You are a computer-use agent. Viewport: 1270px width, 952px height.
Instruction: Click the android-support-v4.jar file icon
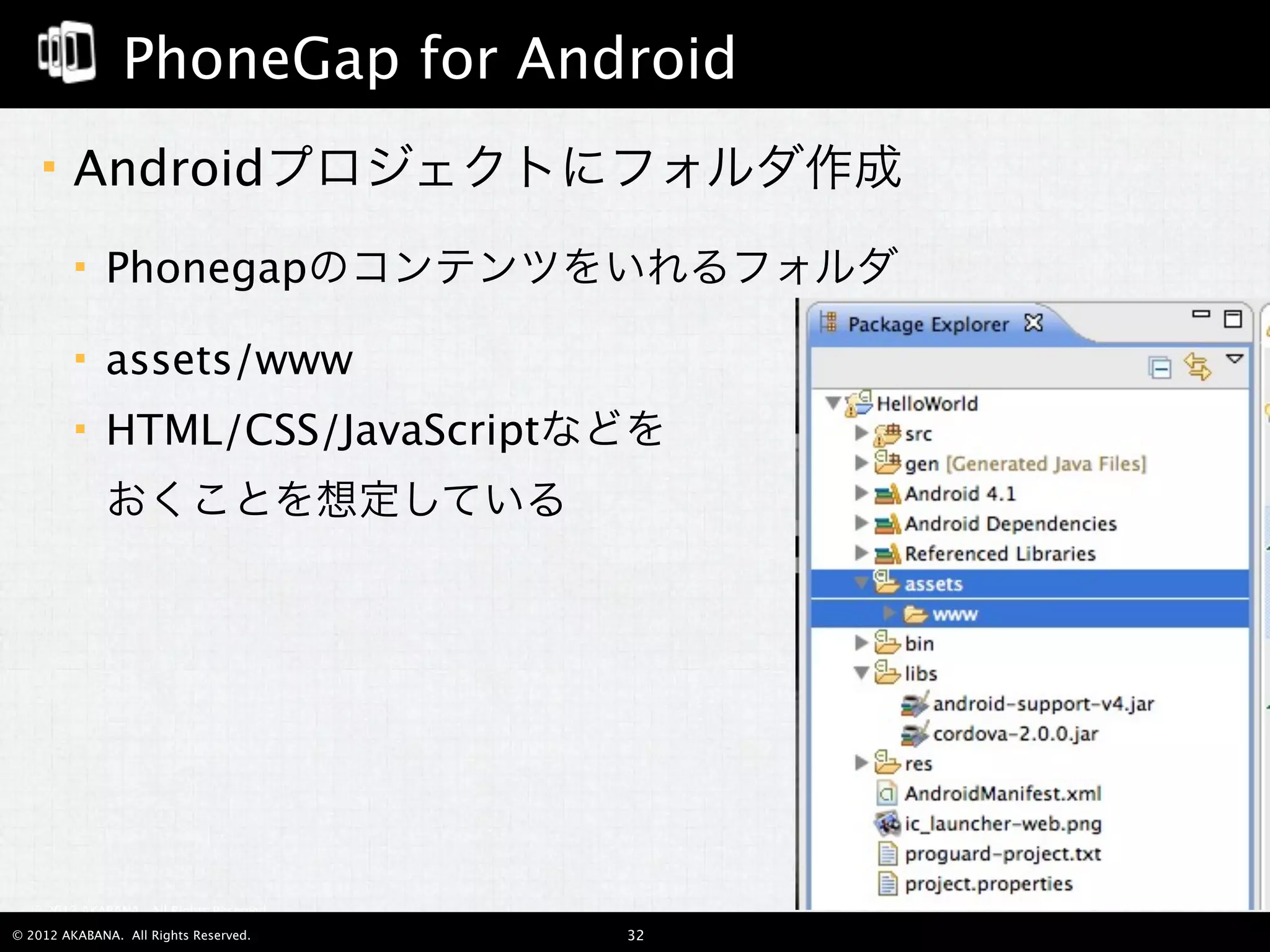915,704
